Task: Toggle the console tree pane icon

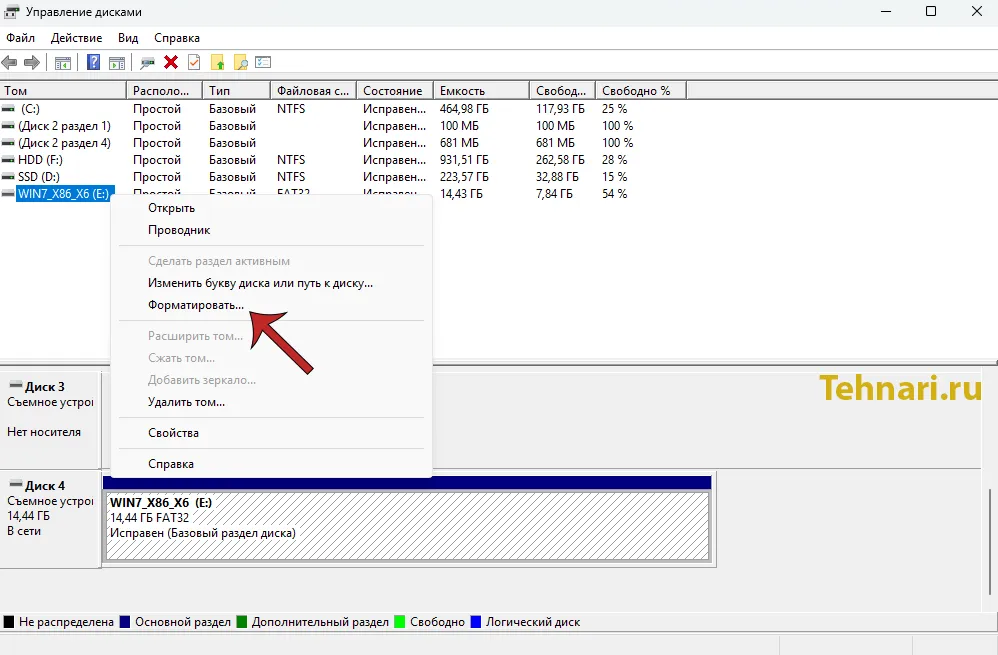Action: coord(62,62)
